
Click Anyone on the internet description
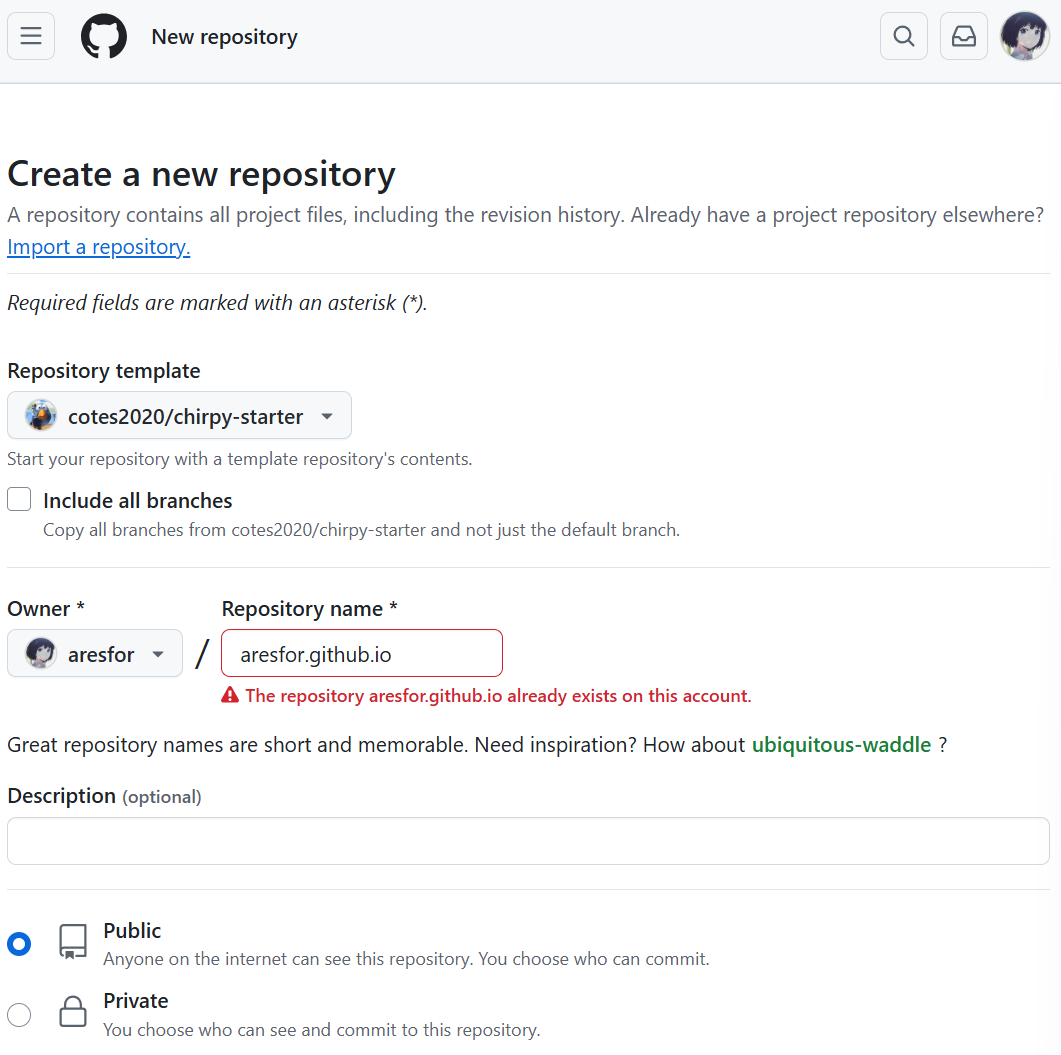[406, 959]
